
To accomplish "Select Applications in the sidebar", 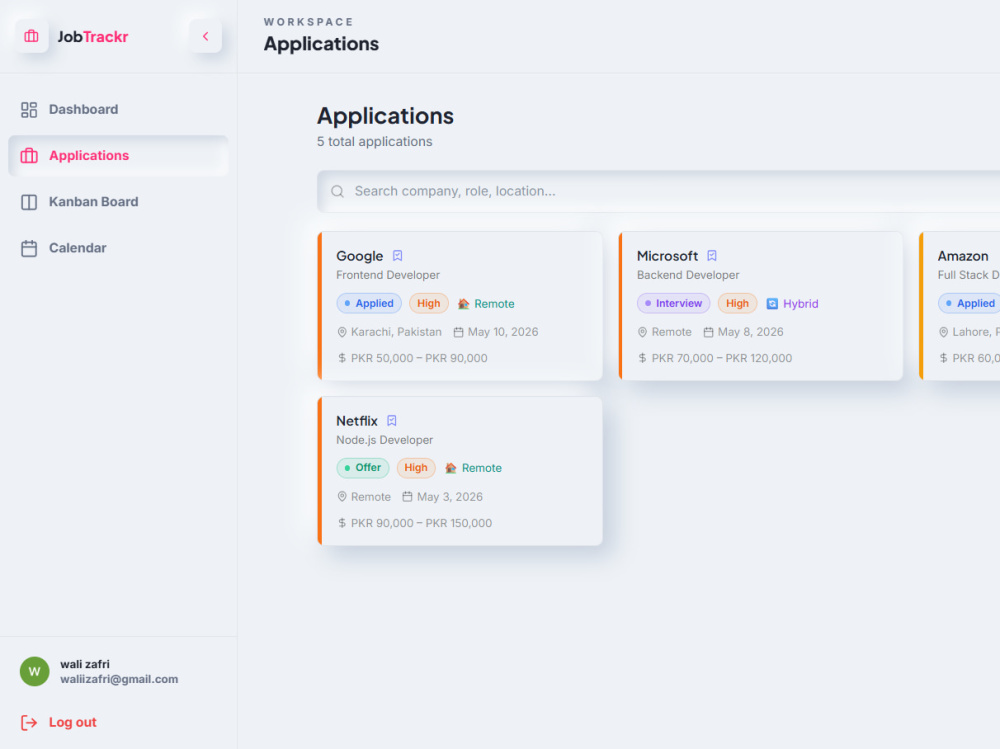I will click(x=118, y=156).
